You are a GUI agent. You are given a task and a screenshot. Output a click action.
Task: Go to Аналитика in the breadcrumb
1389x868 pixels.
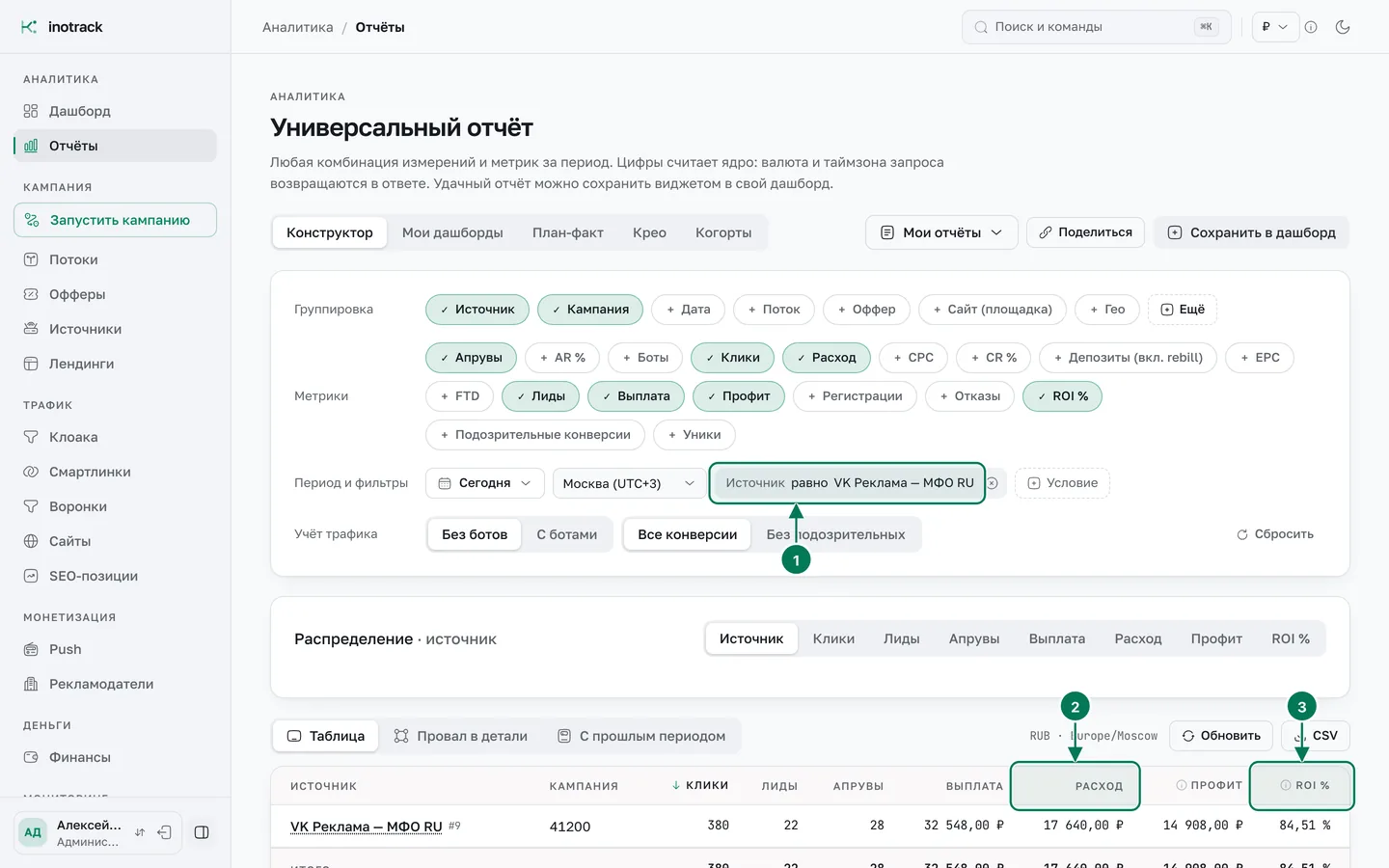pyautogui.click(x=298, y=27)
